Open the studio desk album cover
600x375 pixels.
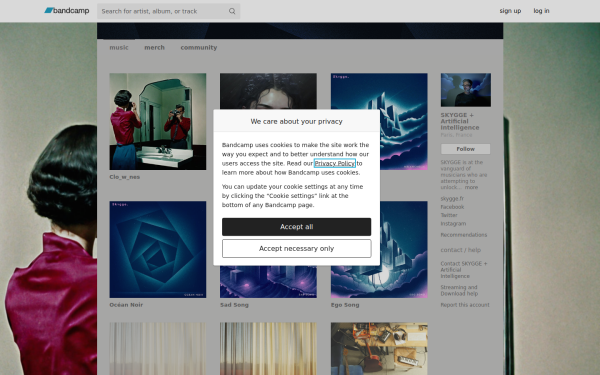click(379, 349)
